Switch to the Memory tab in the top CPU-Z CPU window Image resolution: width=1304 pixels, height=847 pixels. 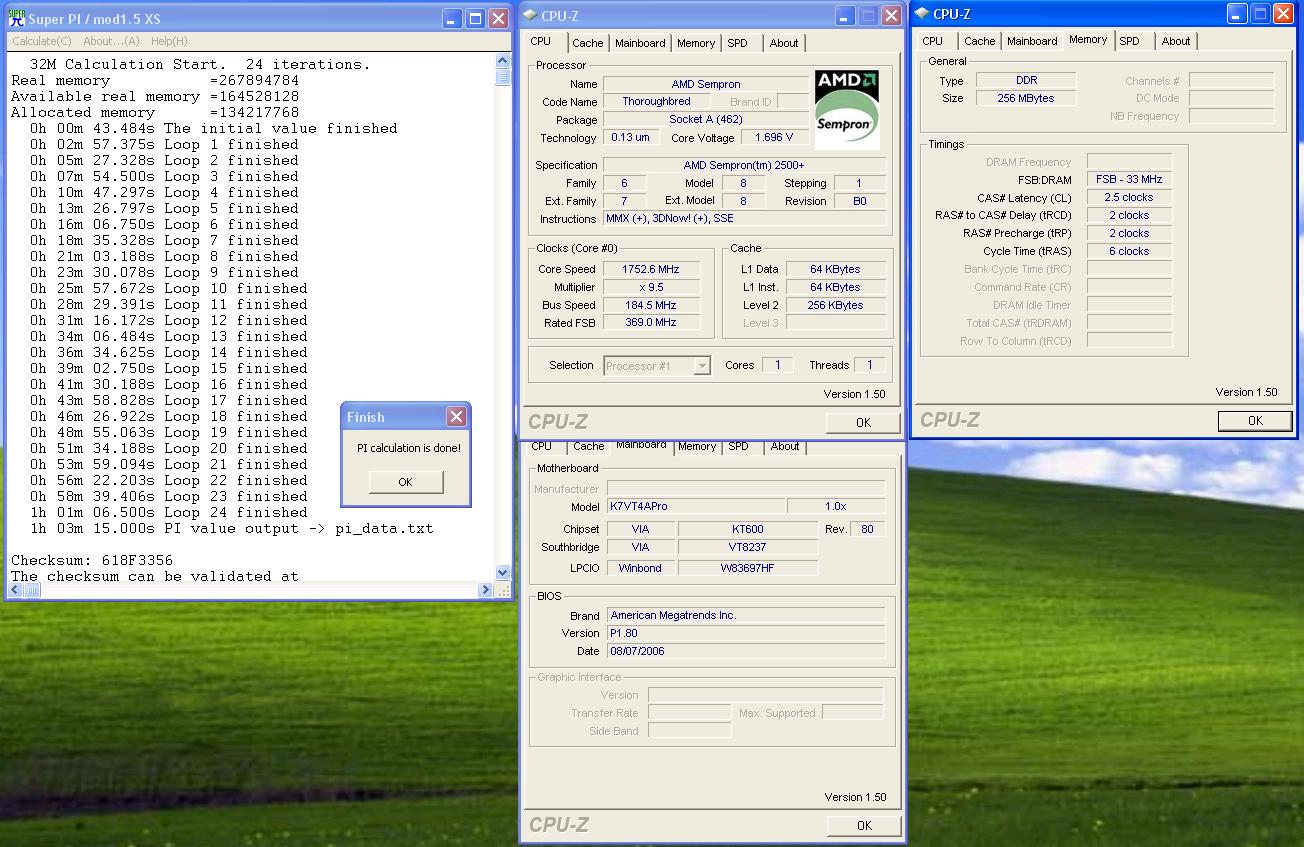(x=696, y=43)
